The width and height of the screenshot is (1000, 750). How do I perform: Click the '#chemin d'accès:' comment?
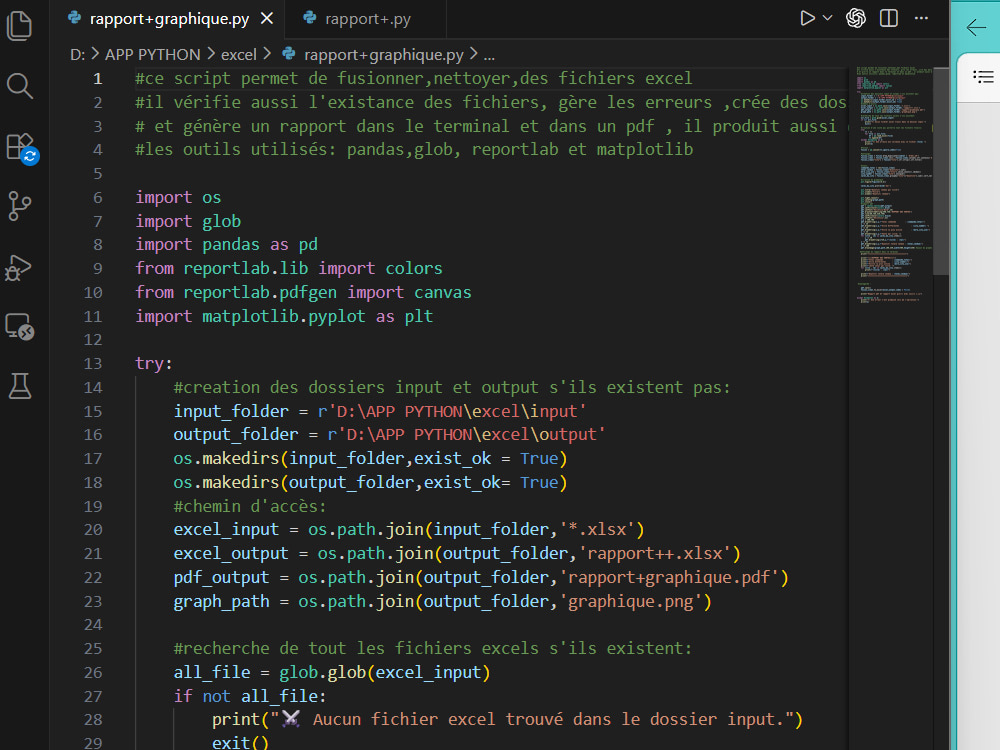(x=250, y=506)
